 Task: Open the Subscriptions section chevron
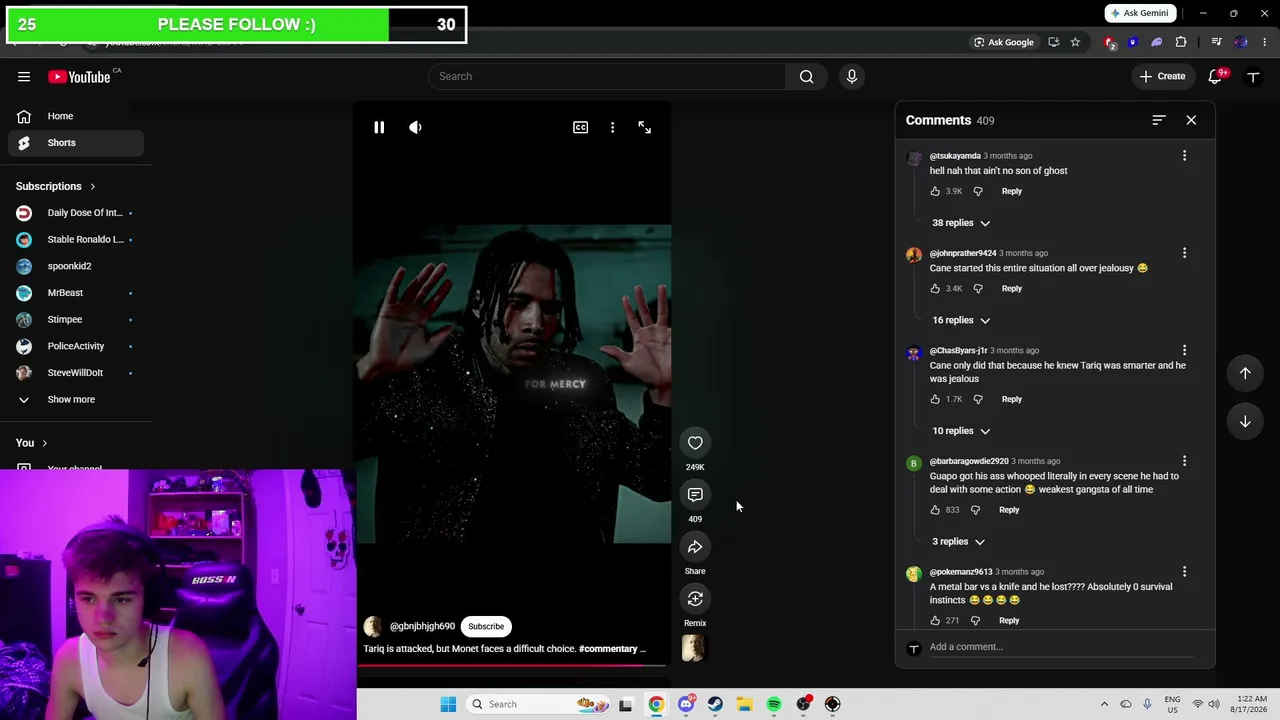pos(92,187)
